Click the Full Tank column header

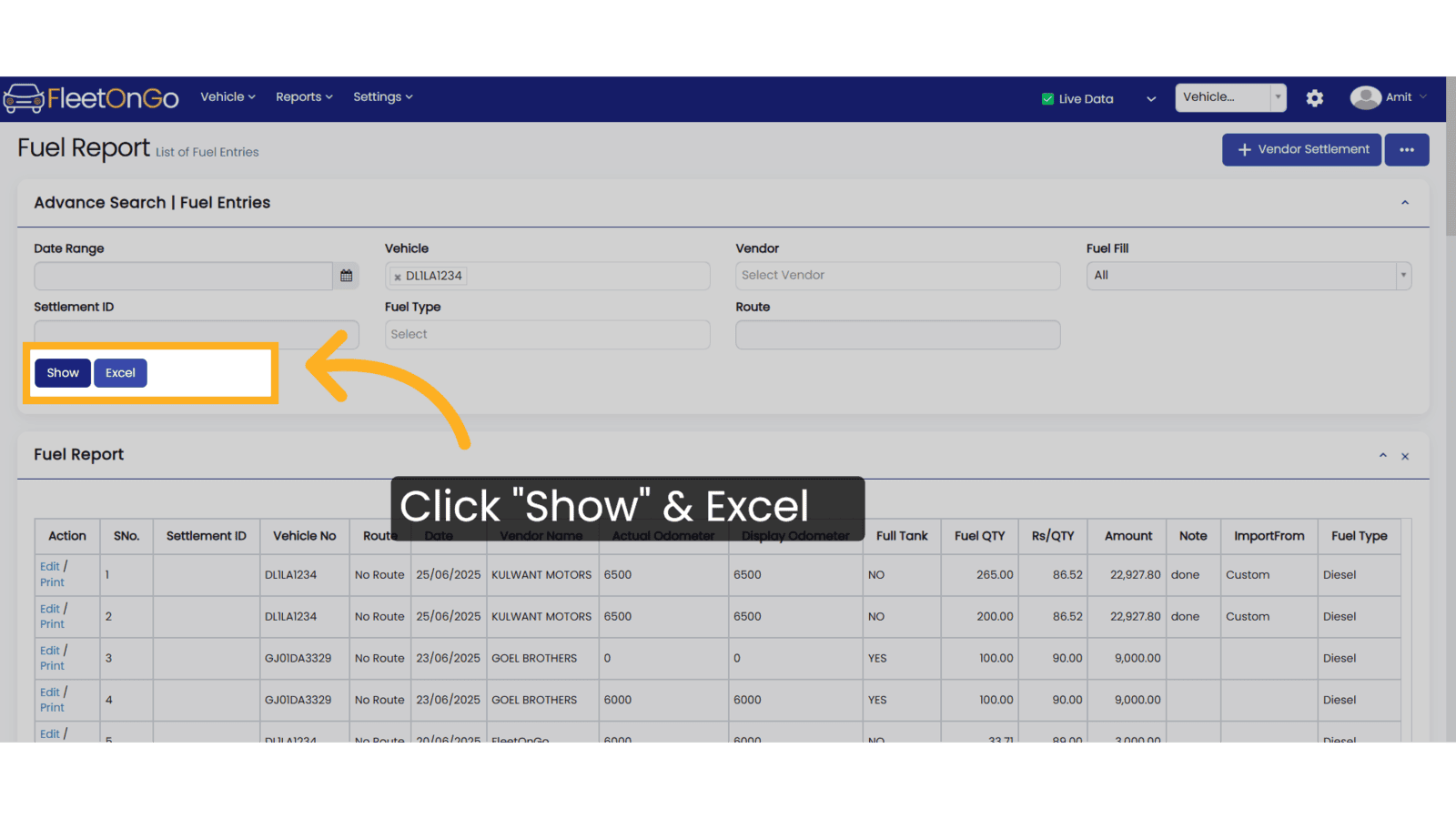point(902,536)
